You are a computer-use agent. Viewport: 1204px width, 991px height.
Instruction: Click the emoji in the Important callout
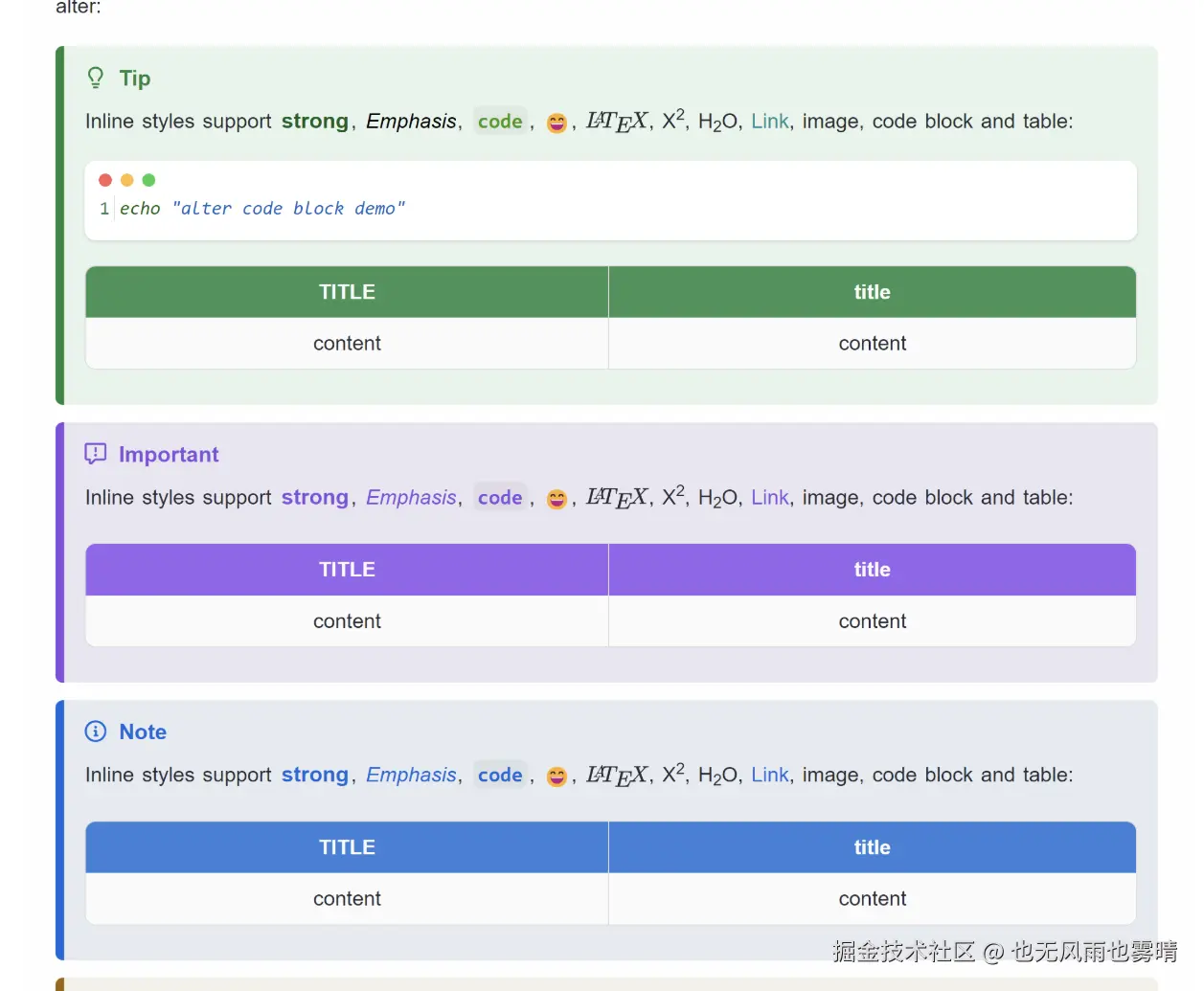557,499
